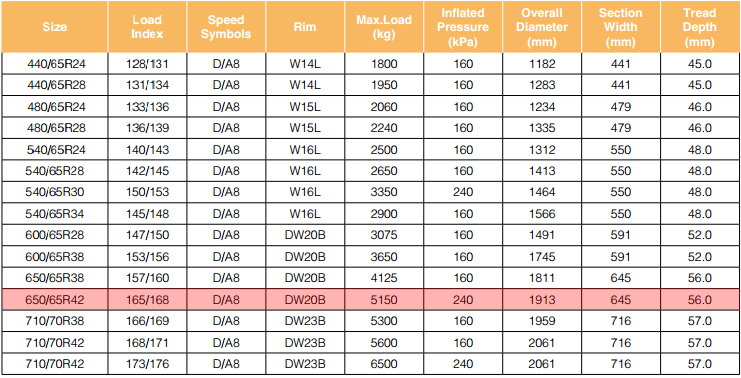
Task: Click the 1913 overall diameter cell
Action: 542,300
